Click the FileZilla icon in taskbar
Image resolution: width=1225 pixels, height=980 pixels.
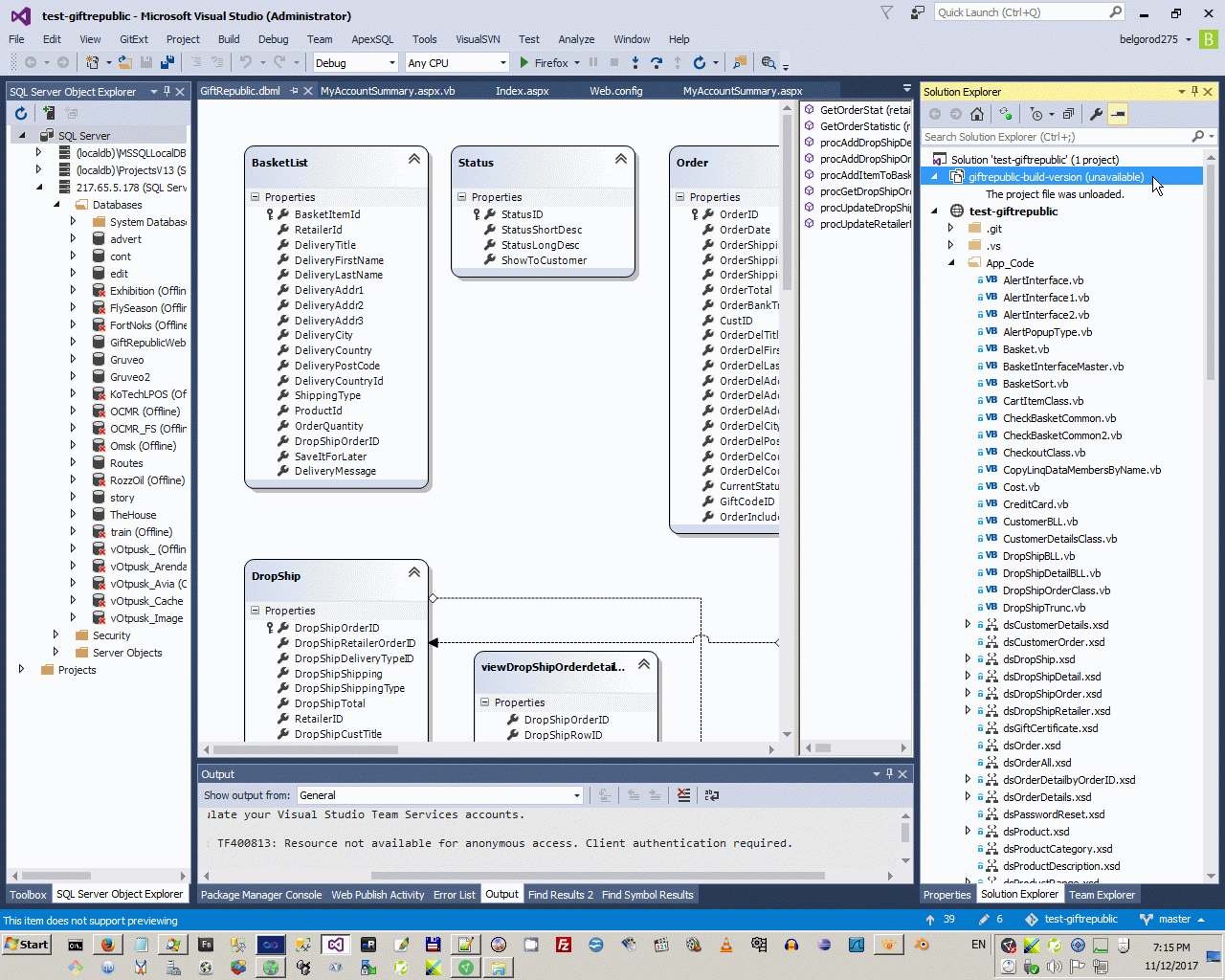click(x=564, y=945)
